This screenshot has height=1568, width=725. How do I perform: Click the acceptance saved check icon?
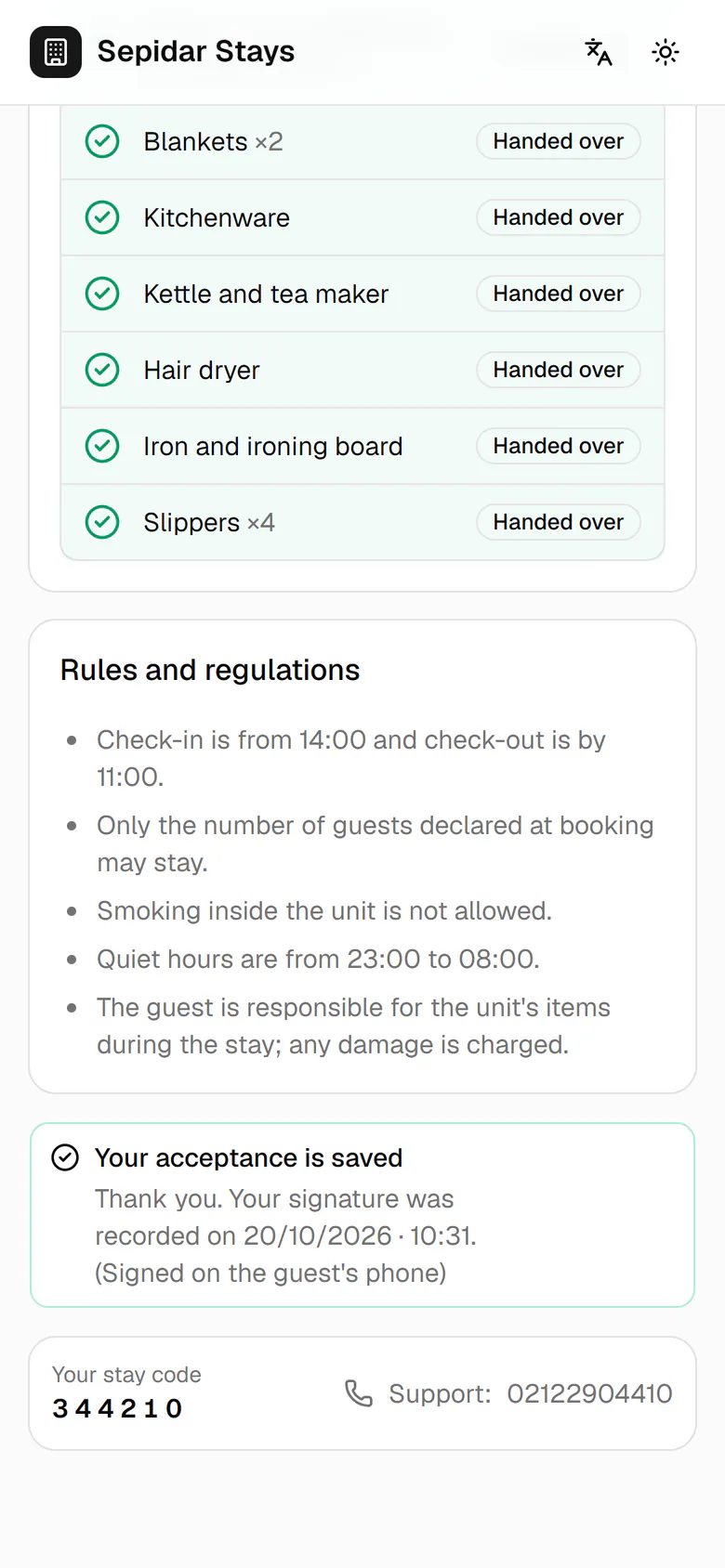[65, 1157]
